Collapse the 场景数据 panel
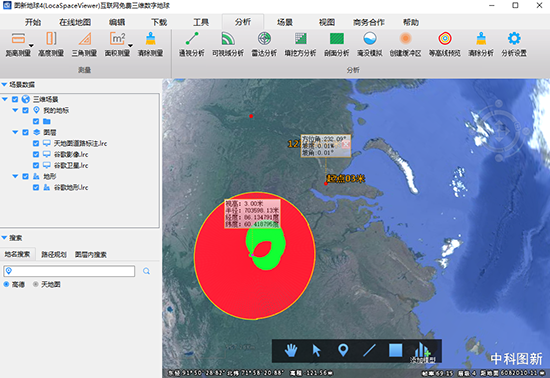Viewport: 550px width, 378px height. coord(4,85)
